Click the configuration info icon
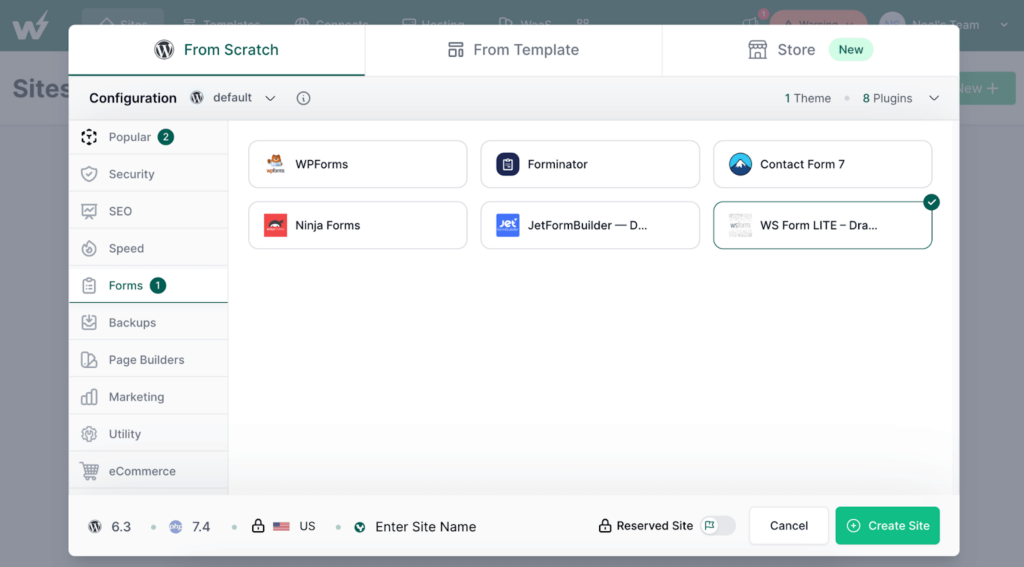Screen dimensions: 1024x567 click(303, 98)
